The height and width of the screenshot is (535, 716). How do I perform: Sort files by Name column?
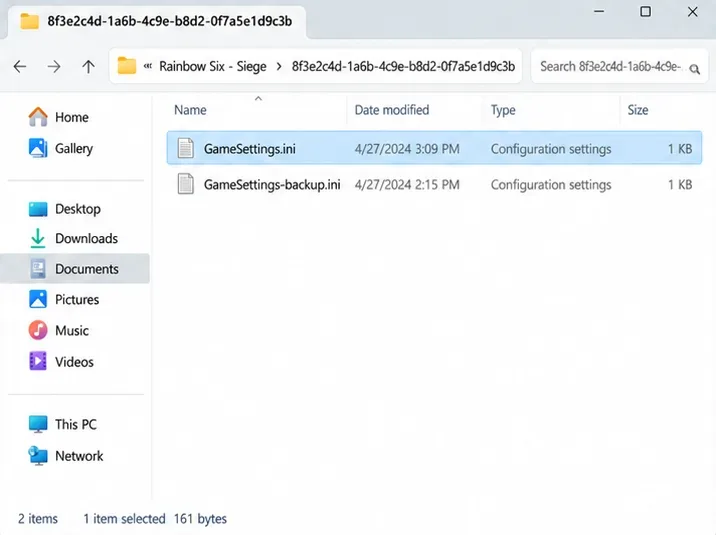click(190, 110)
